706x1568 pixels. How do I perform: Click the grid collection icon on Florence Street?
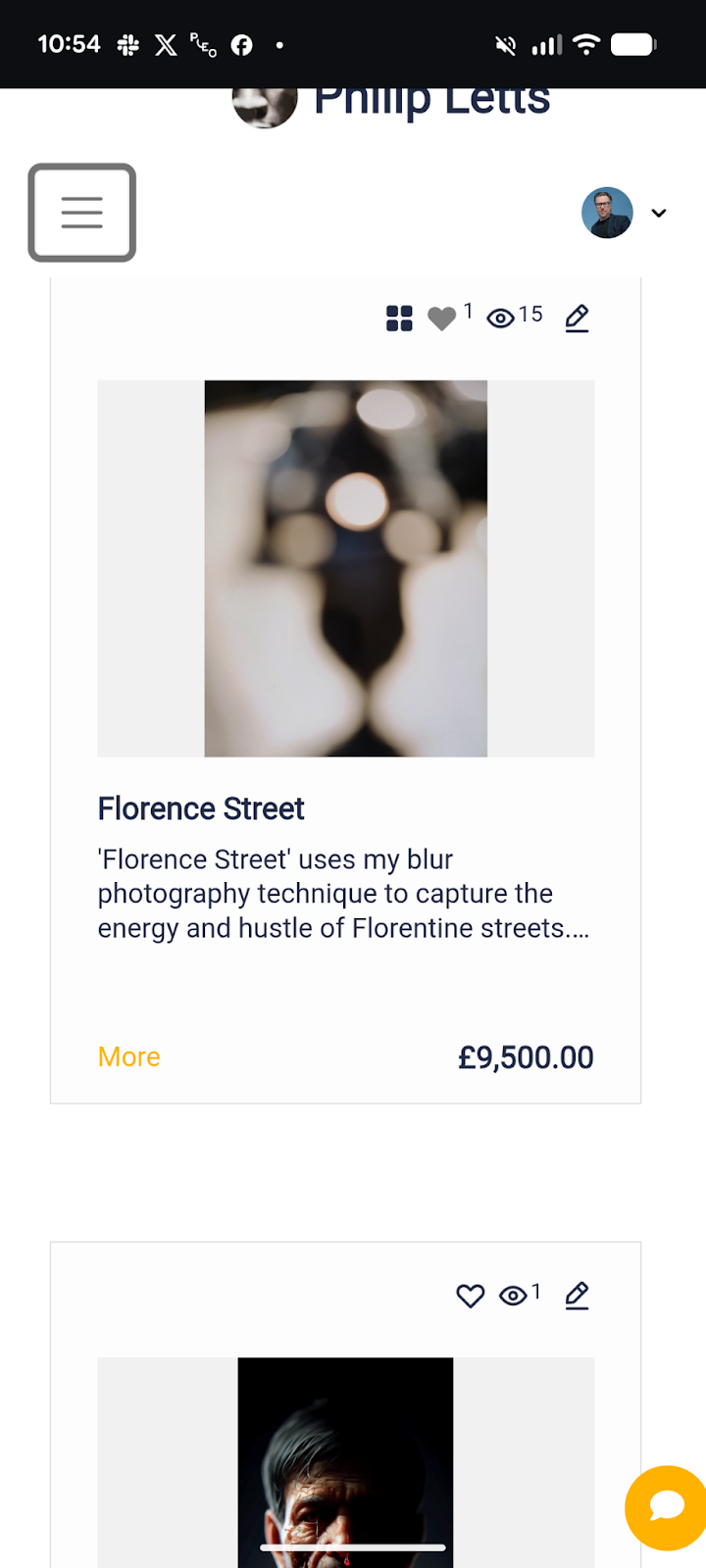click(x=399, y=318)
